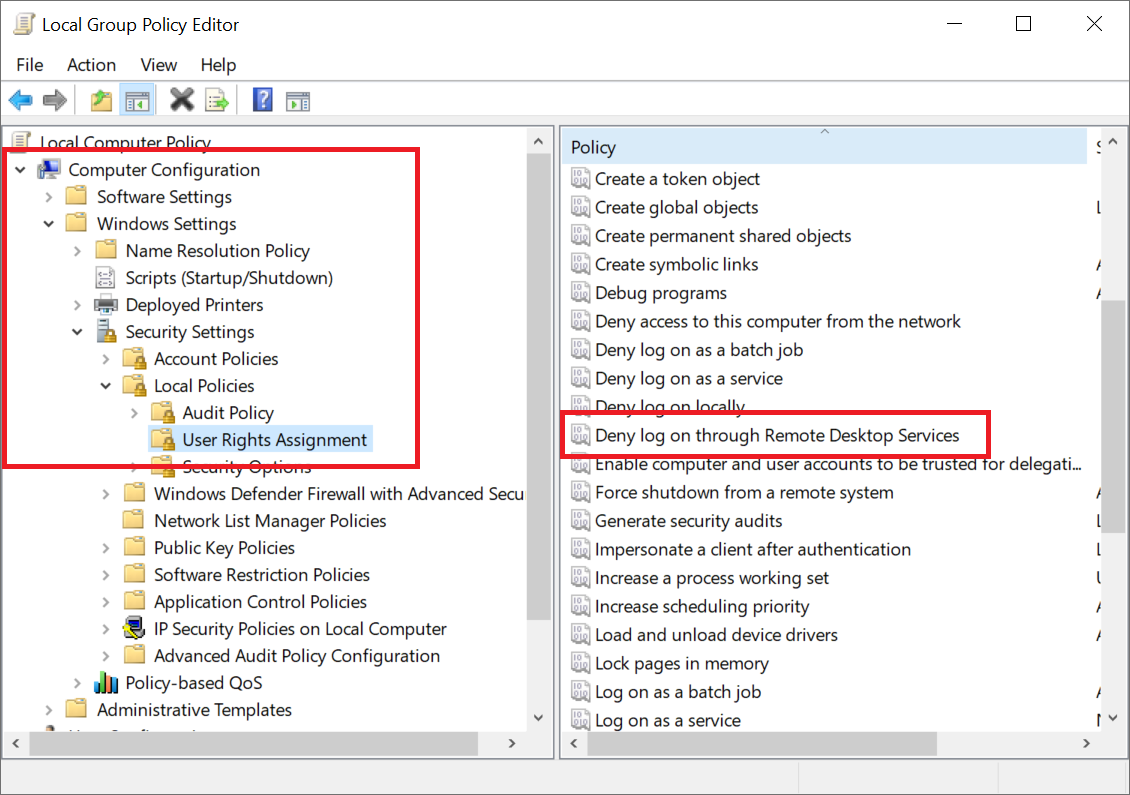Open Help with the question mark icon
The image size is (1130, 795).
tap(263, 100)
